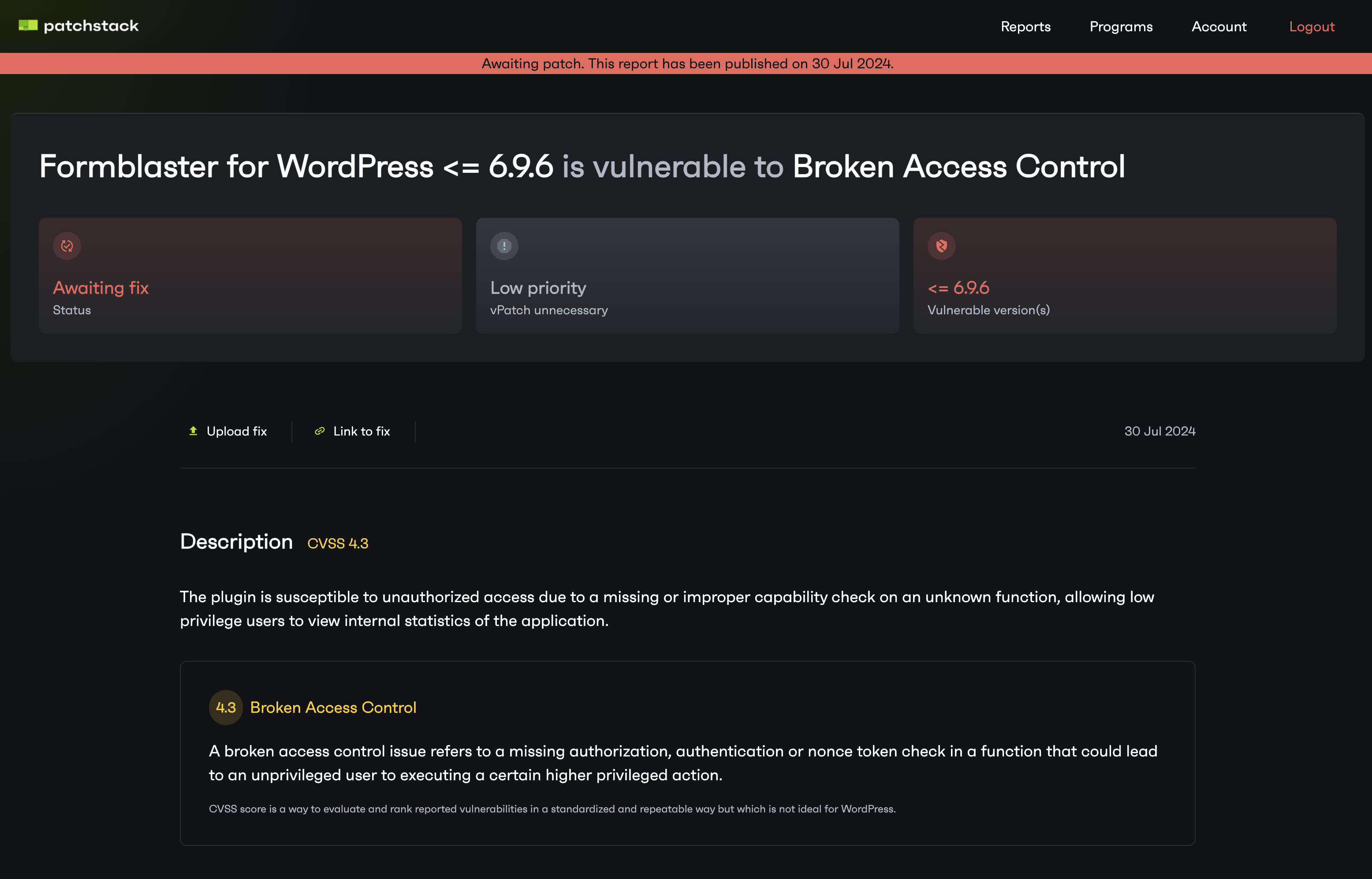Click the upload arrow icon

pos(194,431)
